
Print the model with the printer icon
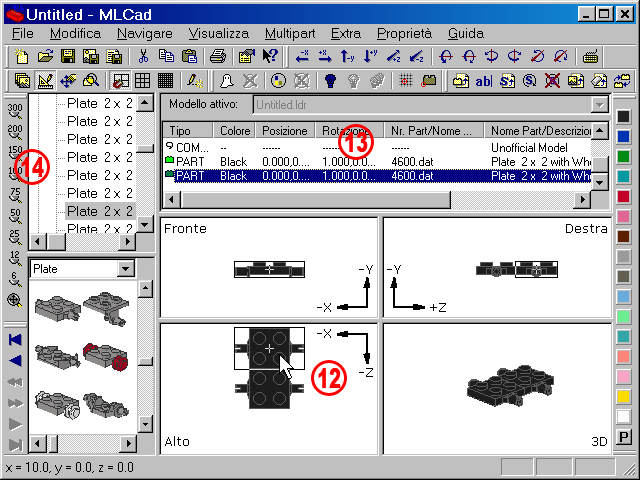coord(218,56)
